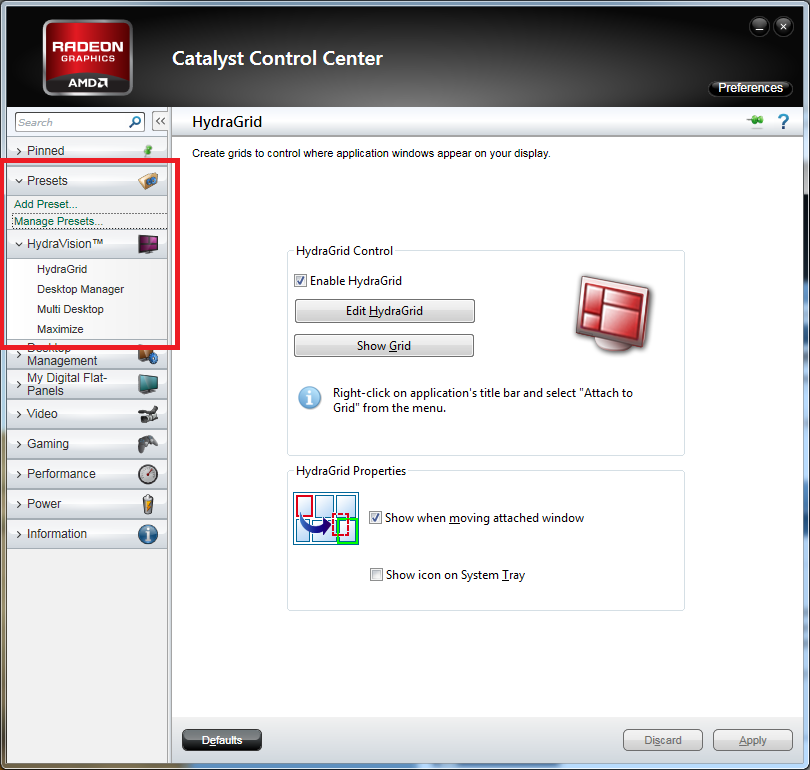Pin this page using the green pin icon
This screenshot has width=810, height=770.
756,121
